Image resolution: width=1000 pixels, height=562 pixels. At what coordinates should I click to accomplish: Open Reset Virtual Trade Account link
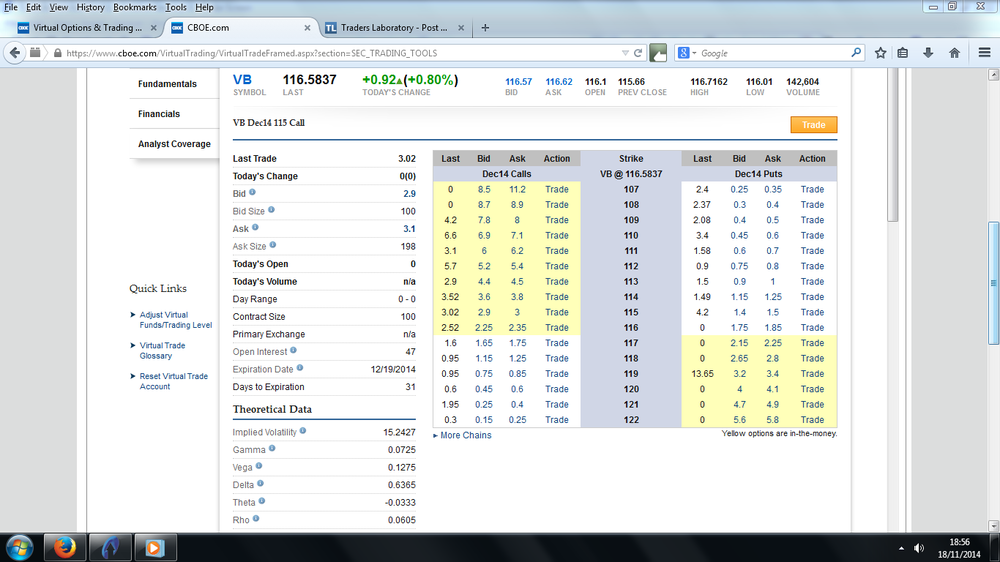tap(173, 381)
